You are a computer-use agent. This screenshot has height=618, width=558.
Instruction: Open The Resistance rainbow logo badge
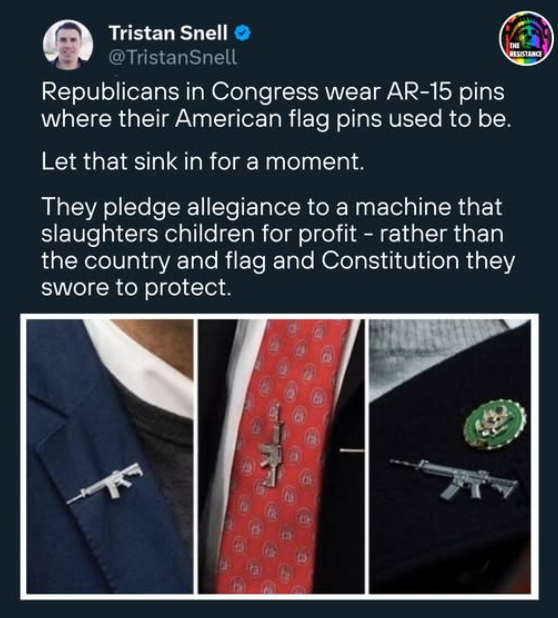point(526,38)
